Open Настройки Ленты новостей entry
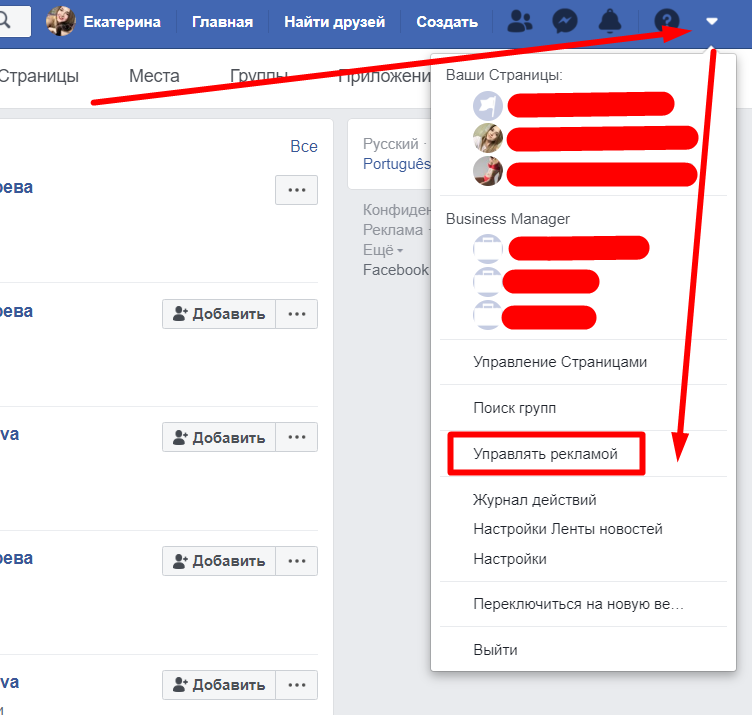The width and height of the screenshot is (752, 715). [x=567, y=529]
